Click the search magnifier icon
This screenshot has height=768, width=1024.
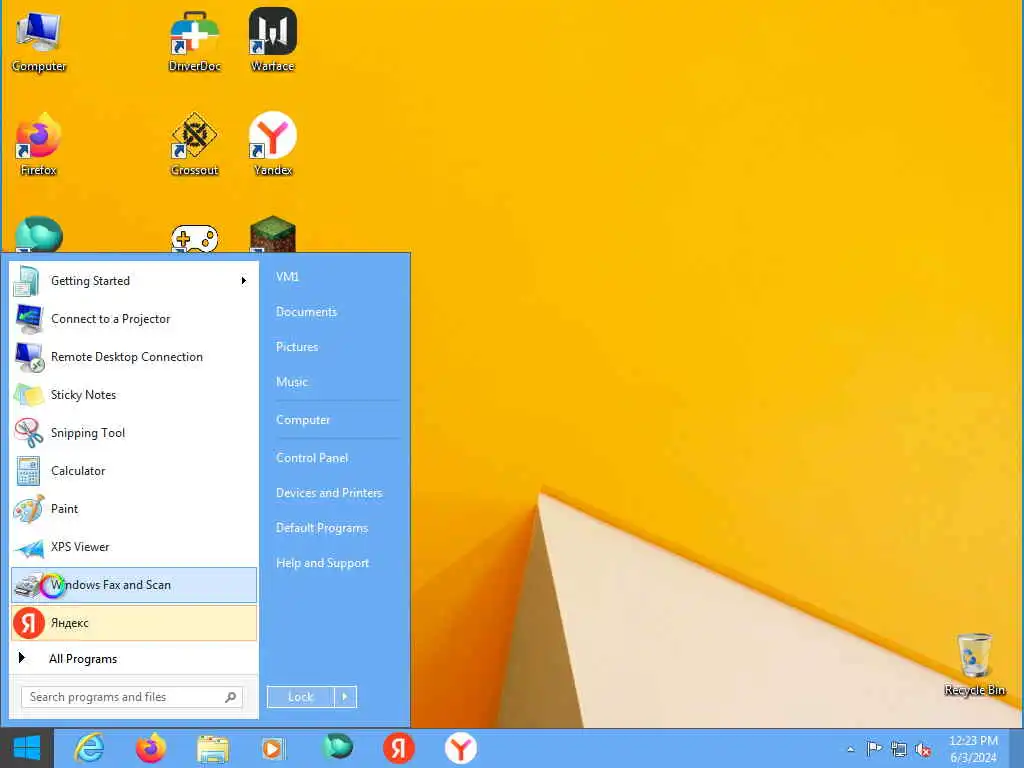[230, 697]
